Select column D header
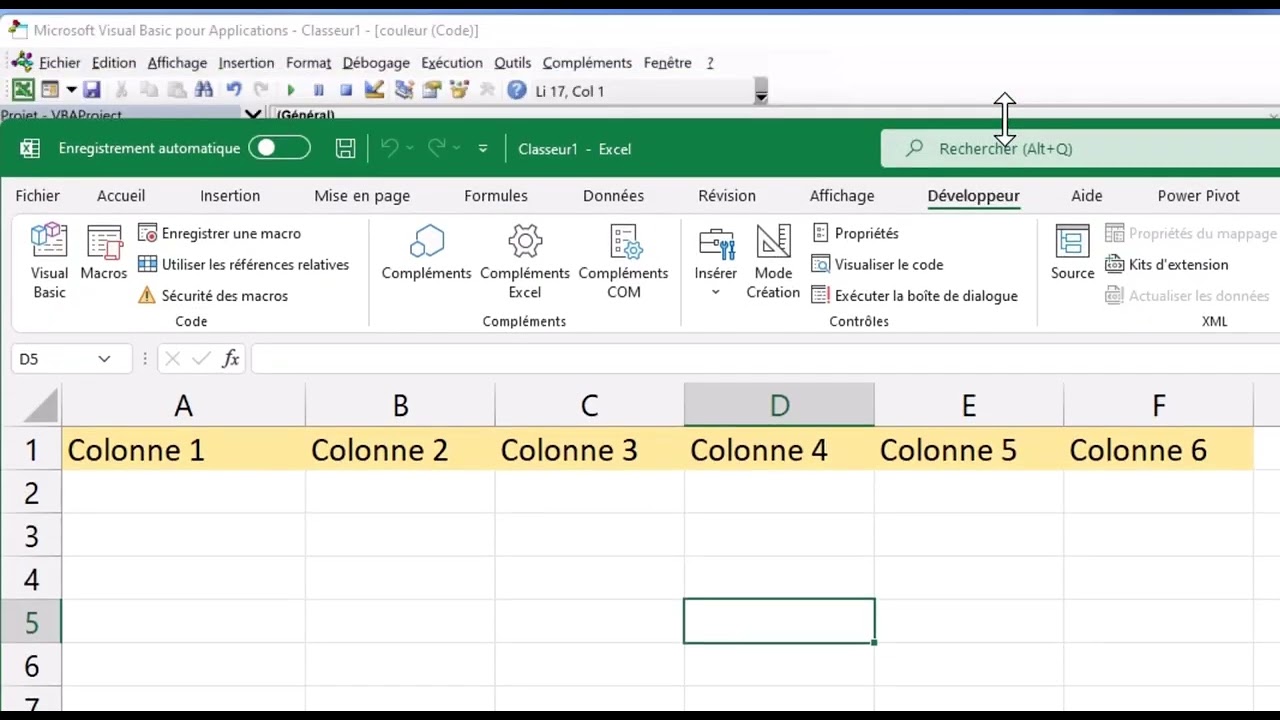1280x720 pixels. coord(779,405)
